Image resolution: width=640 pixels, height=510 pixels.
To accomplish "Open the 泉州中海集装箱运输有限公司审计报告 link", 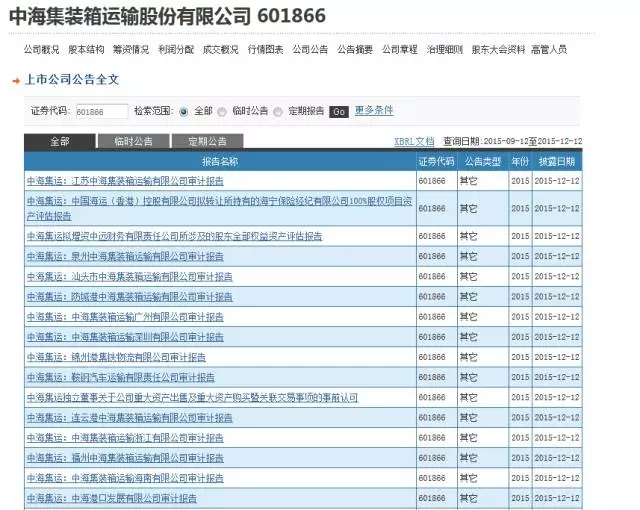I will point(125,256).
